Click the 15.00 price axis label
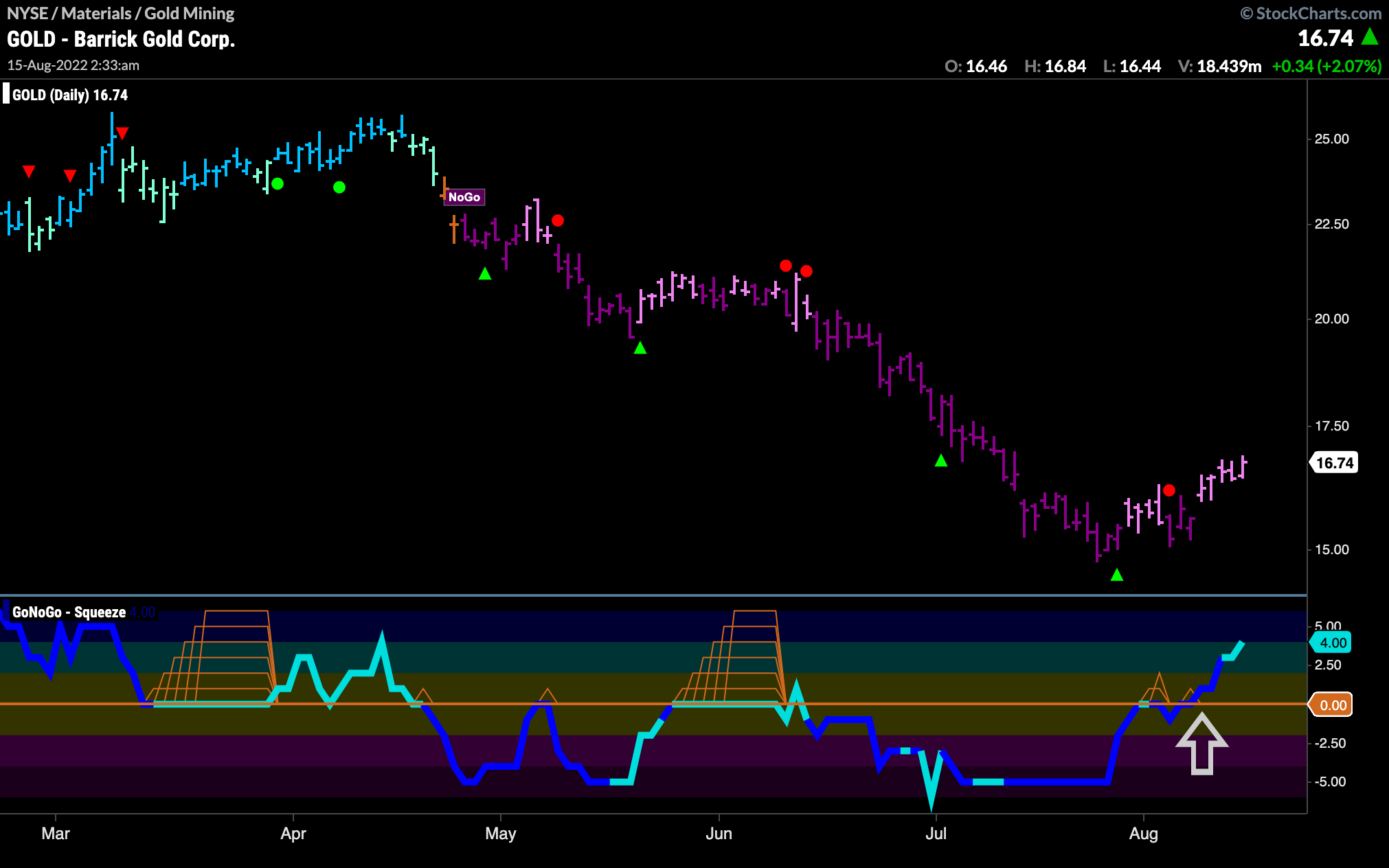The image size is (1389, 868). pyautogui.click(x=1331, y=549)
